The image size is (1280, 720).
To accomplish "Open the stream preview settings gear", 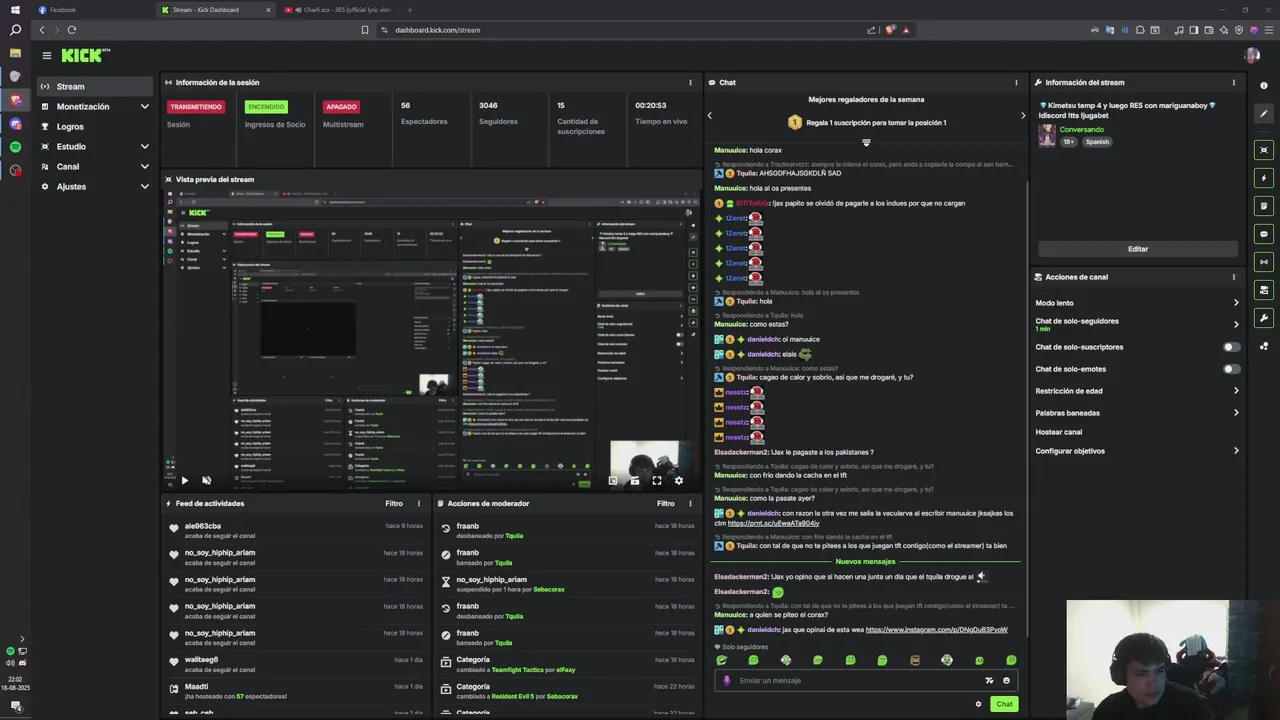I will point(679,481).
